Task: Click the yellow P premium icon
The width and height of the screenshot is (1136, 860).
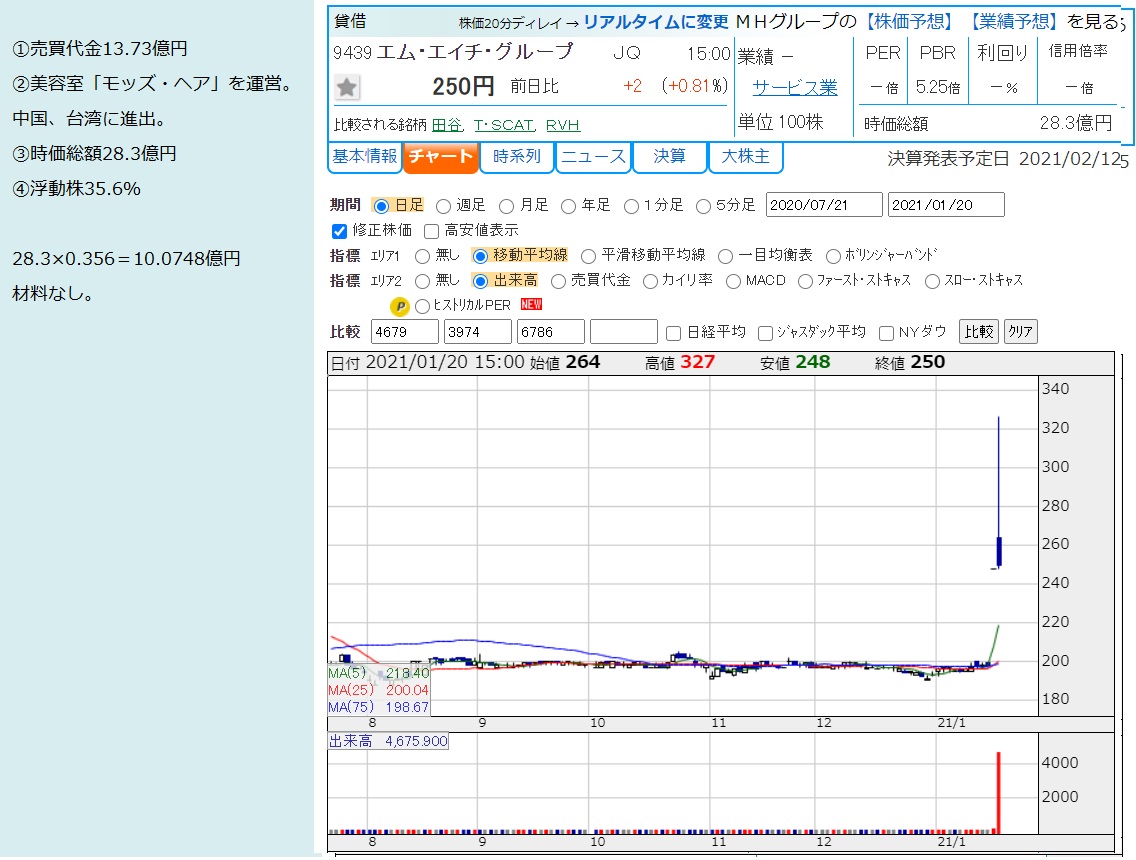Action: [399, 306]
